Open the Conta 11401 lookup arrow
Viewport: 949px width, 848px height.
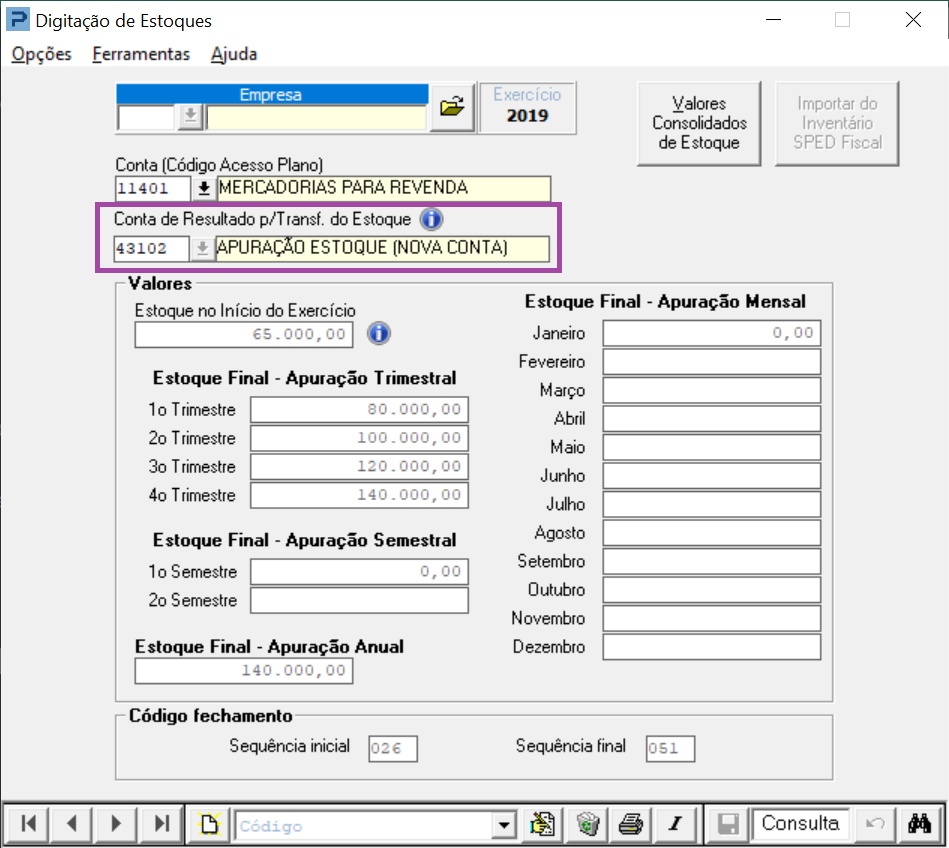tap(204, 188)
